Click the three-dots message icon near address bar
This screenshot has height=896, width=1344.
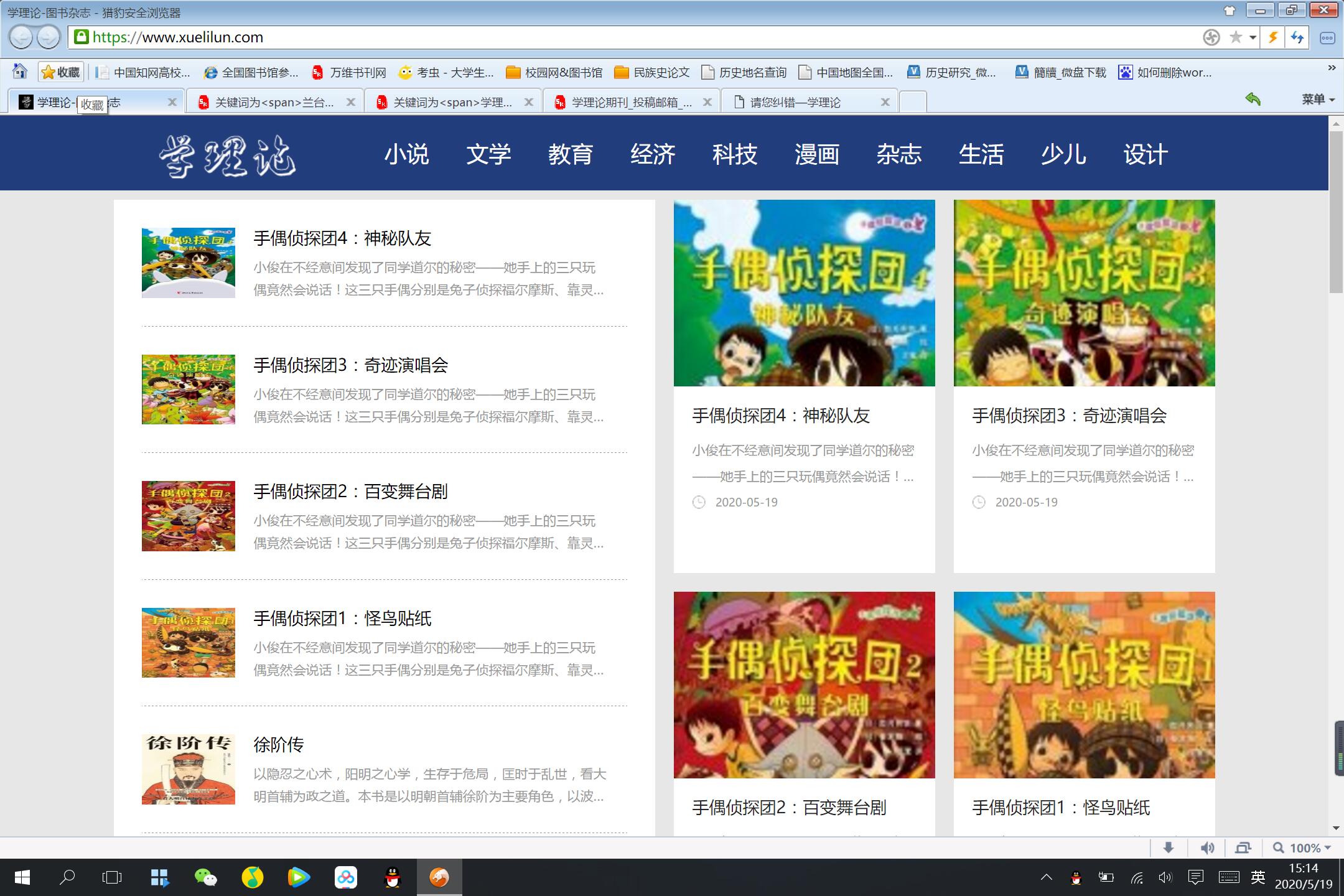1327,38
